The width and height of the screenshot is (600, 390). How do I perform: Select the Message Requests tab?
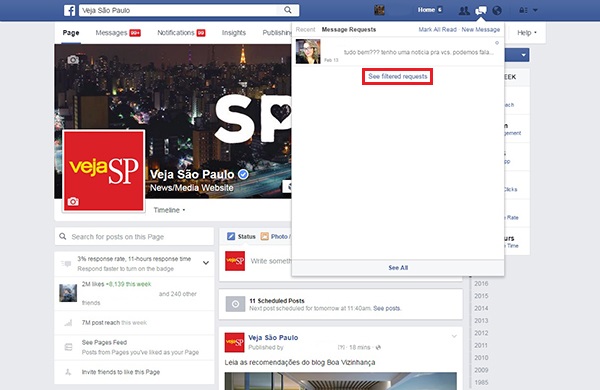click(349, 29)
